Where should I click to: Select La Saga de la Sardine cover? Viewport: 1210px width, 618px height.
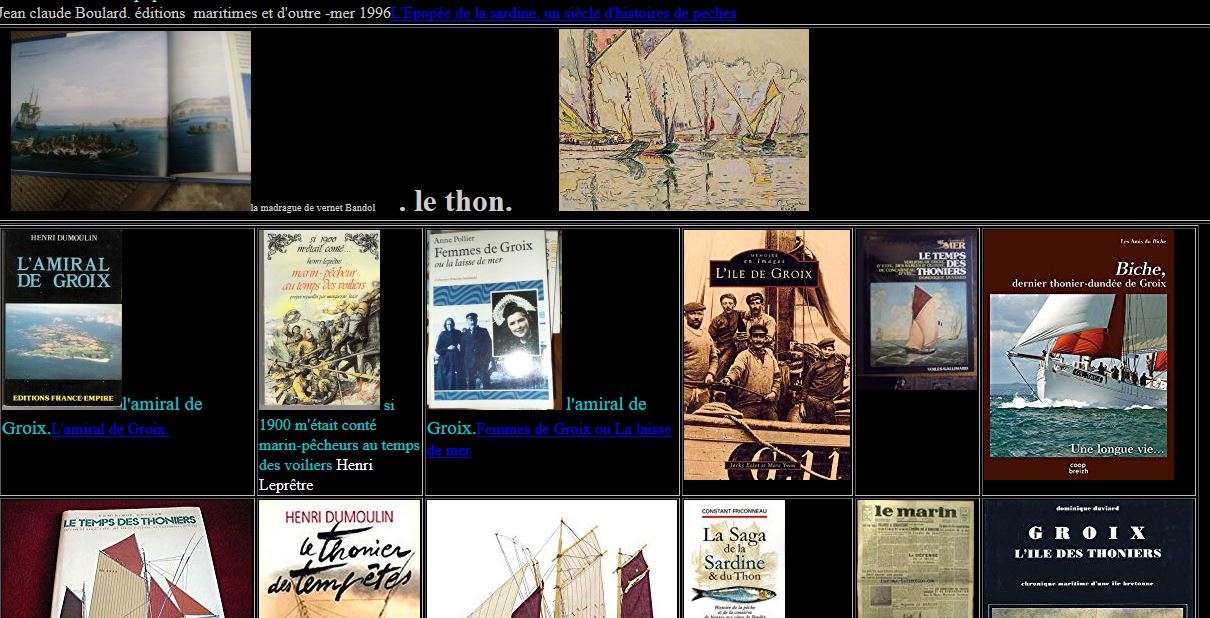[734, 559]
